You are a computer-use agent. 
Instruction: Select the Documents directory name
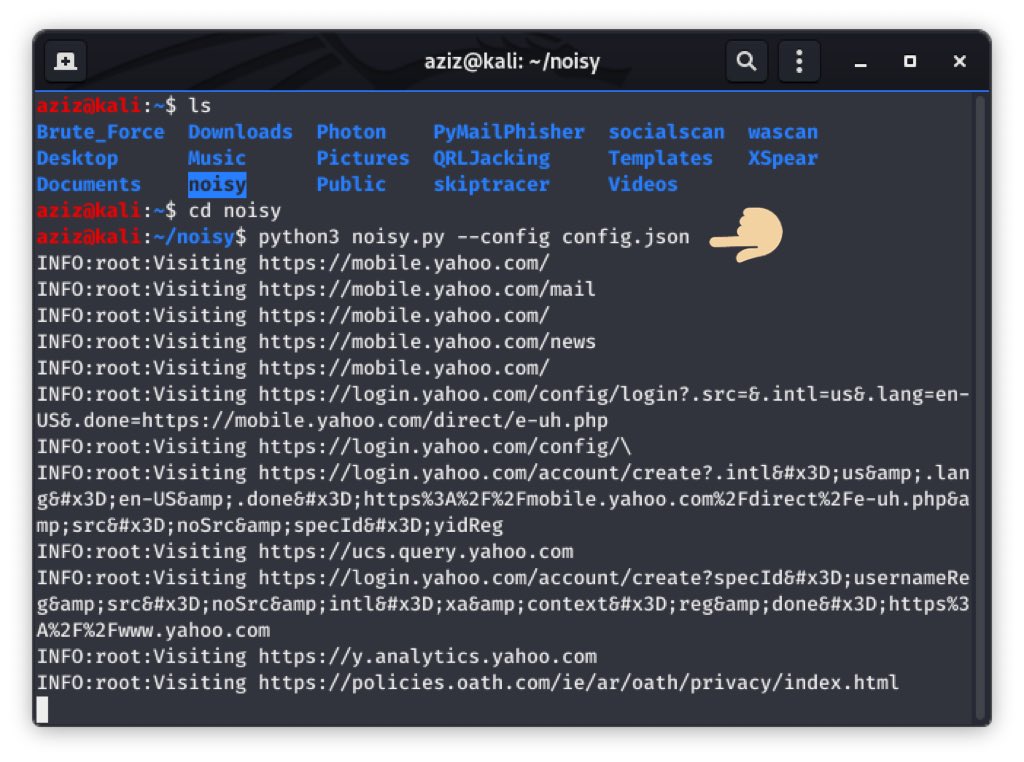pyautogui.click(x=89, y=184)
